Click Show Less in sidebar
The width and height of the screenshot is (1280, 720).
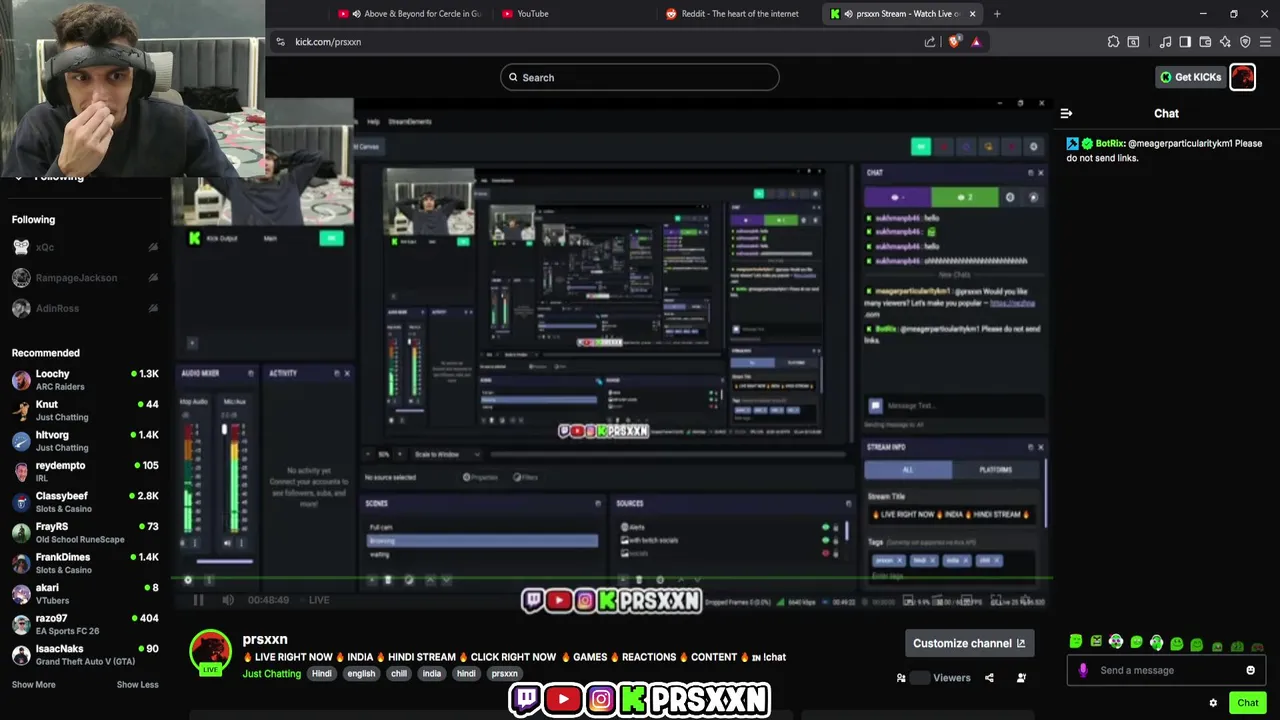point(137,684)
